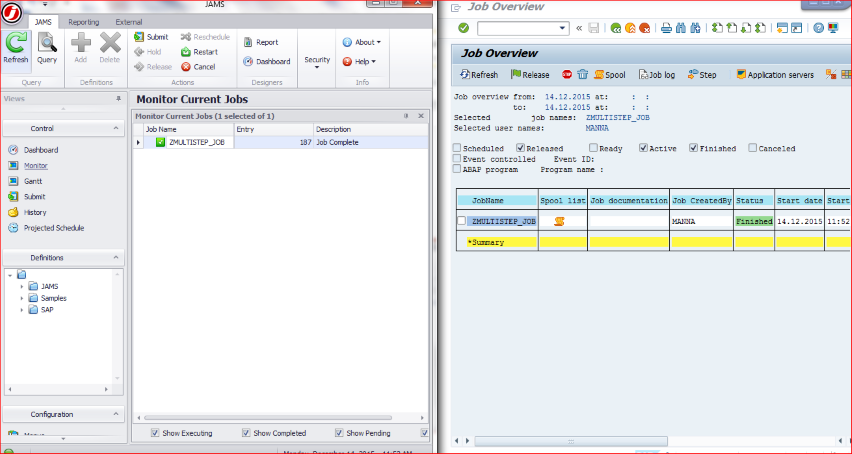Click the Find binoculars icon in SAP
Image resolution: width=852 pixels, height=454 pixels.
point(681,28)
